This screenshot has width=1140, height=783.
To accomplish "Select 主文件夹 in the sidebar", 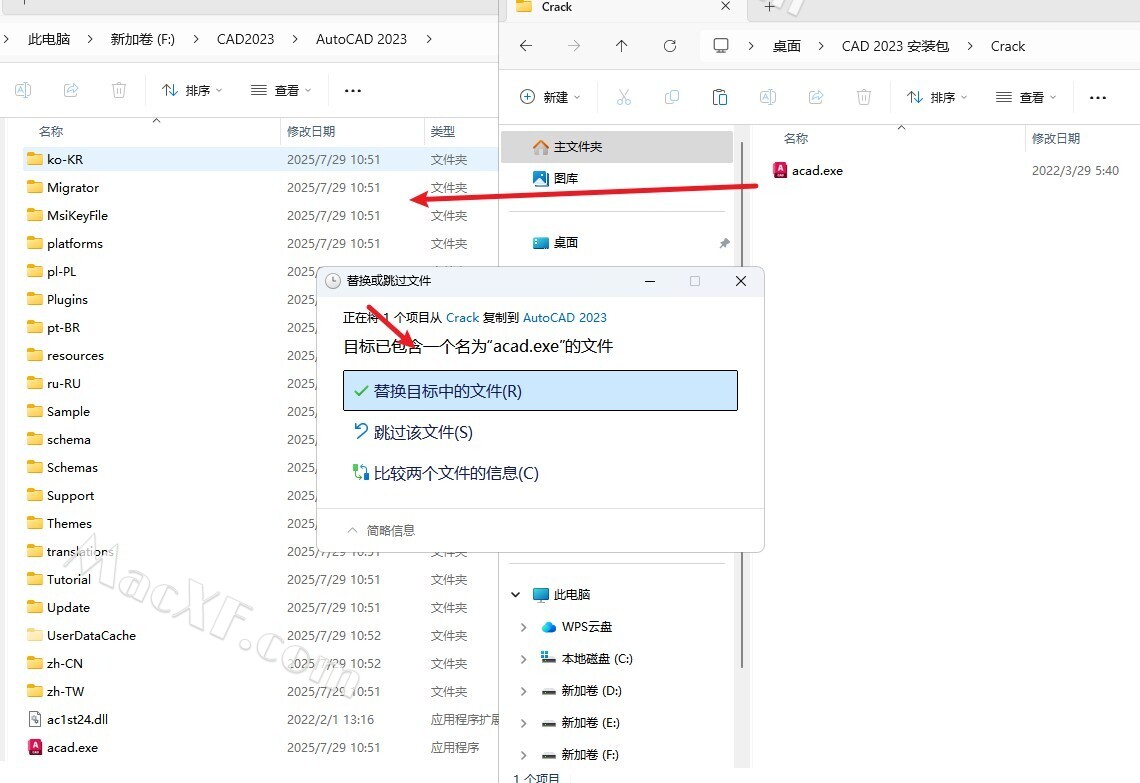I will click(x=617, y=147).
